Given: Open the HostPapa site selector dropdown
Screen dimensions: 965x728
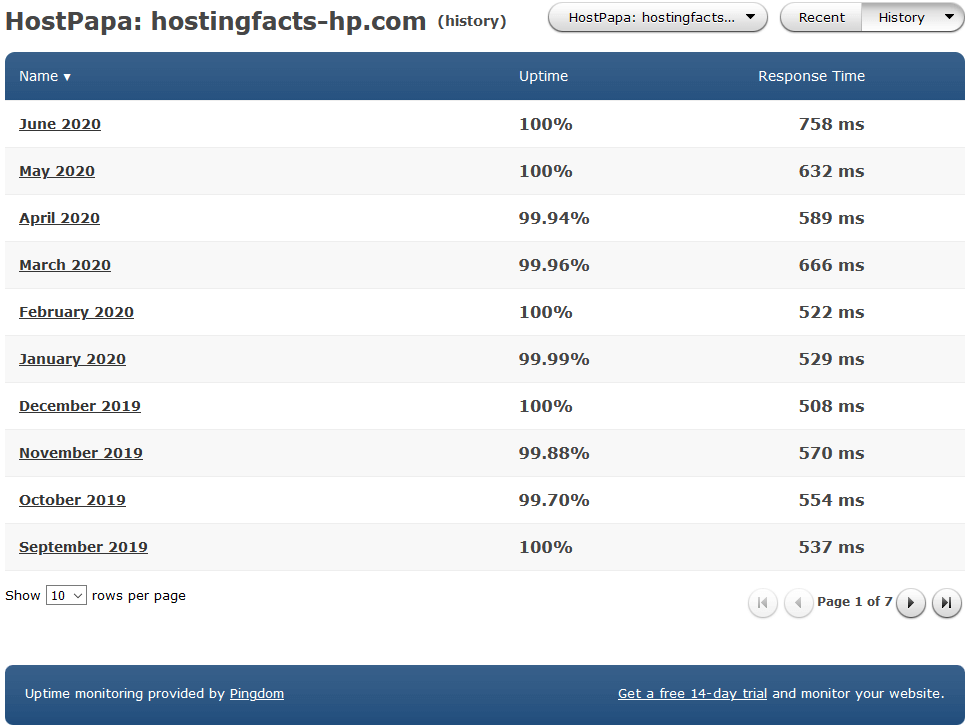Looking at the screenshot, I should (x=657, y=17).
